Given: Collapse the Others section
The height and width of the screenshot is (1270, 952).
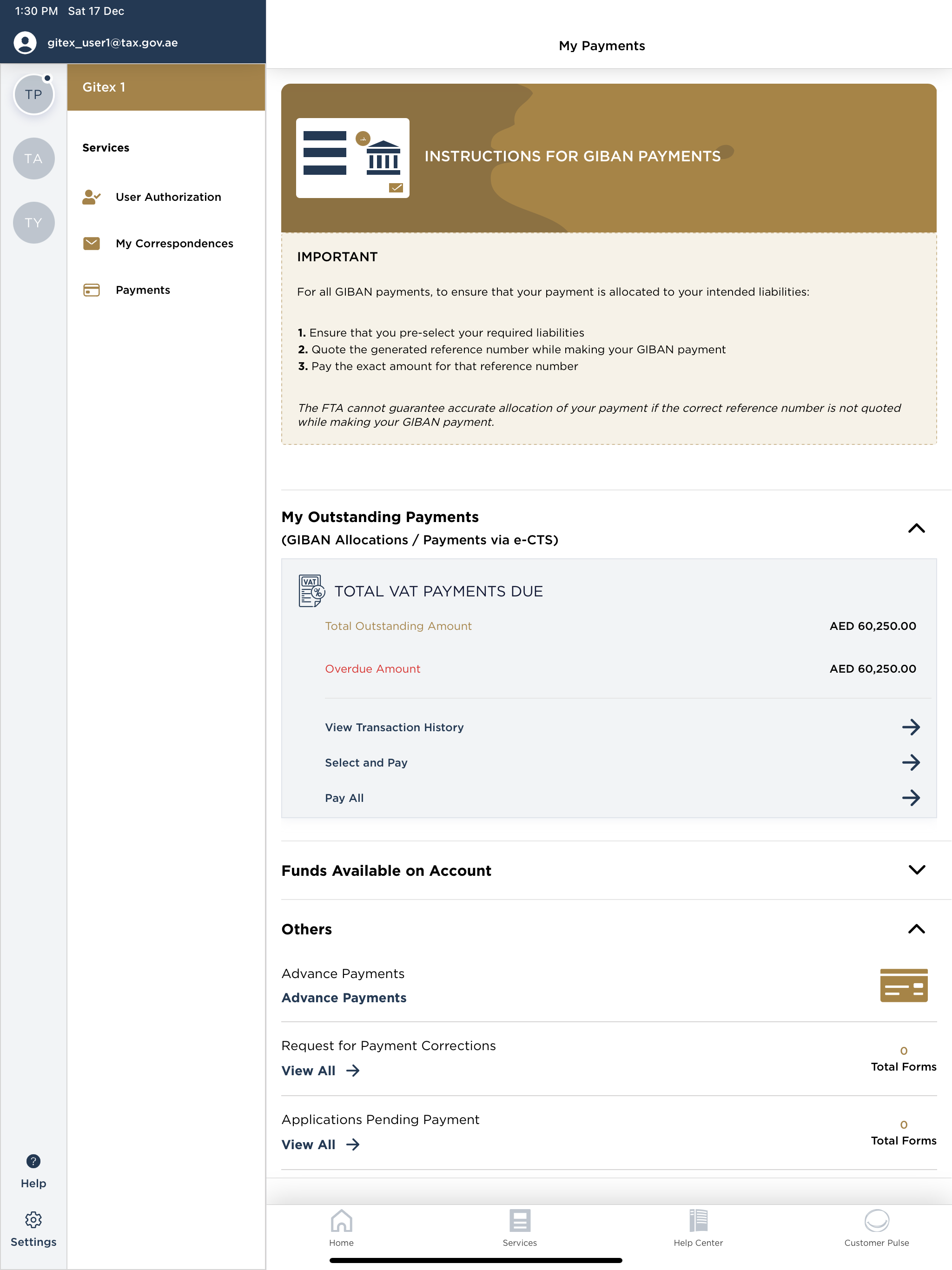Looking at the screenshot, I should [x=916, y=929].
